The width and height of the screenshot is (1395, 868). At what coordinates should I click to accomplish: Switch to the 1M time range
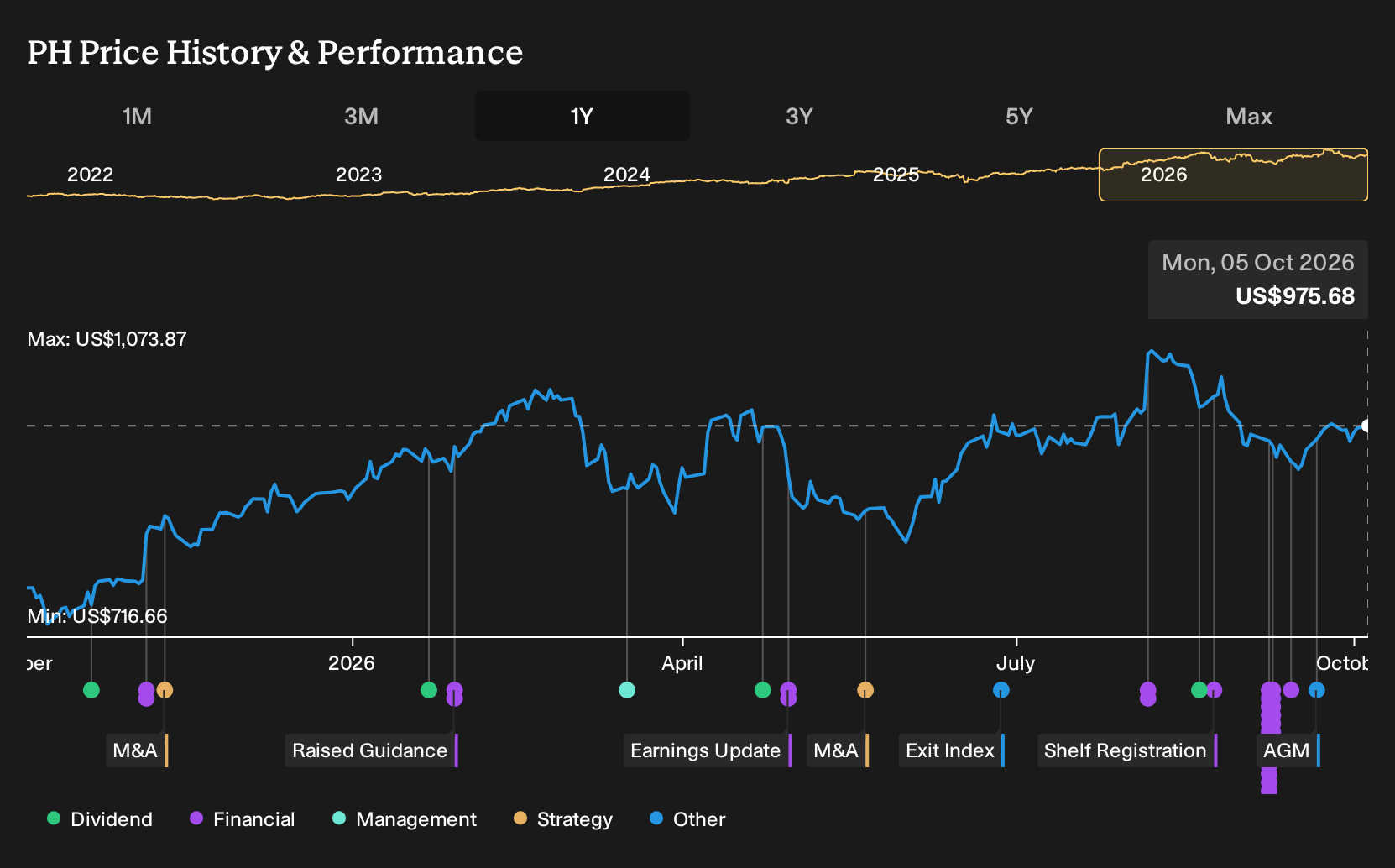click(137, 116)
